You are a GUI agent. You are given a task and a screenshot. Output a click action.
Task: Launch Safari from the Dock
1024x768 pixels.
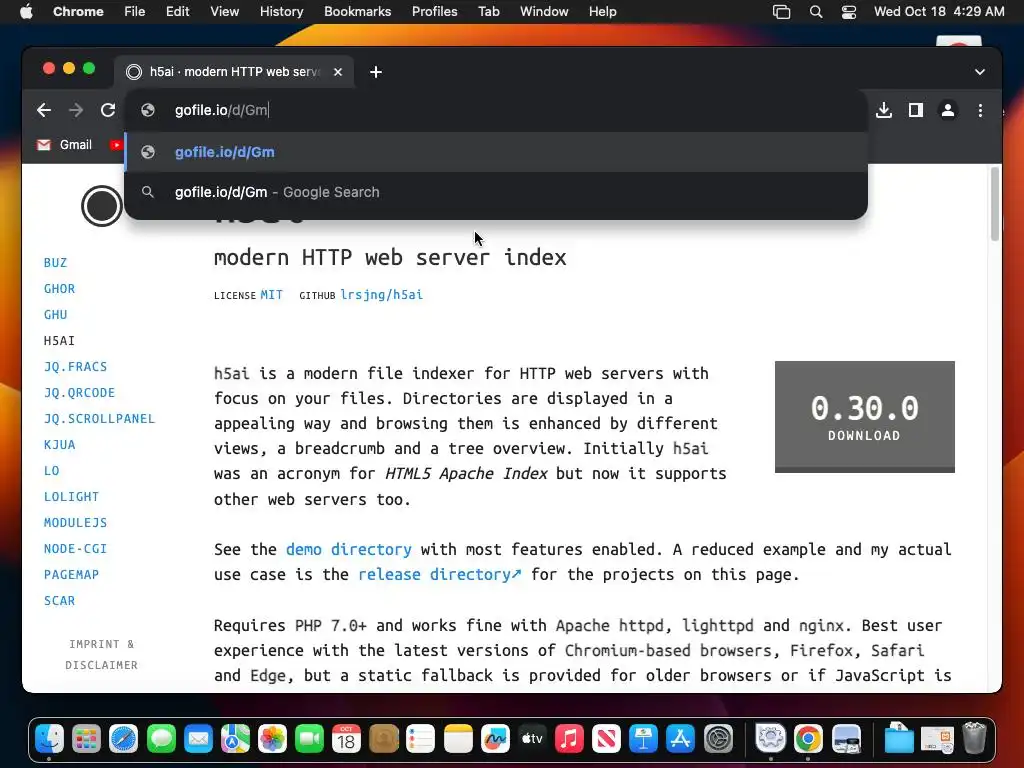pyautogui.click(x=123, y=739)
